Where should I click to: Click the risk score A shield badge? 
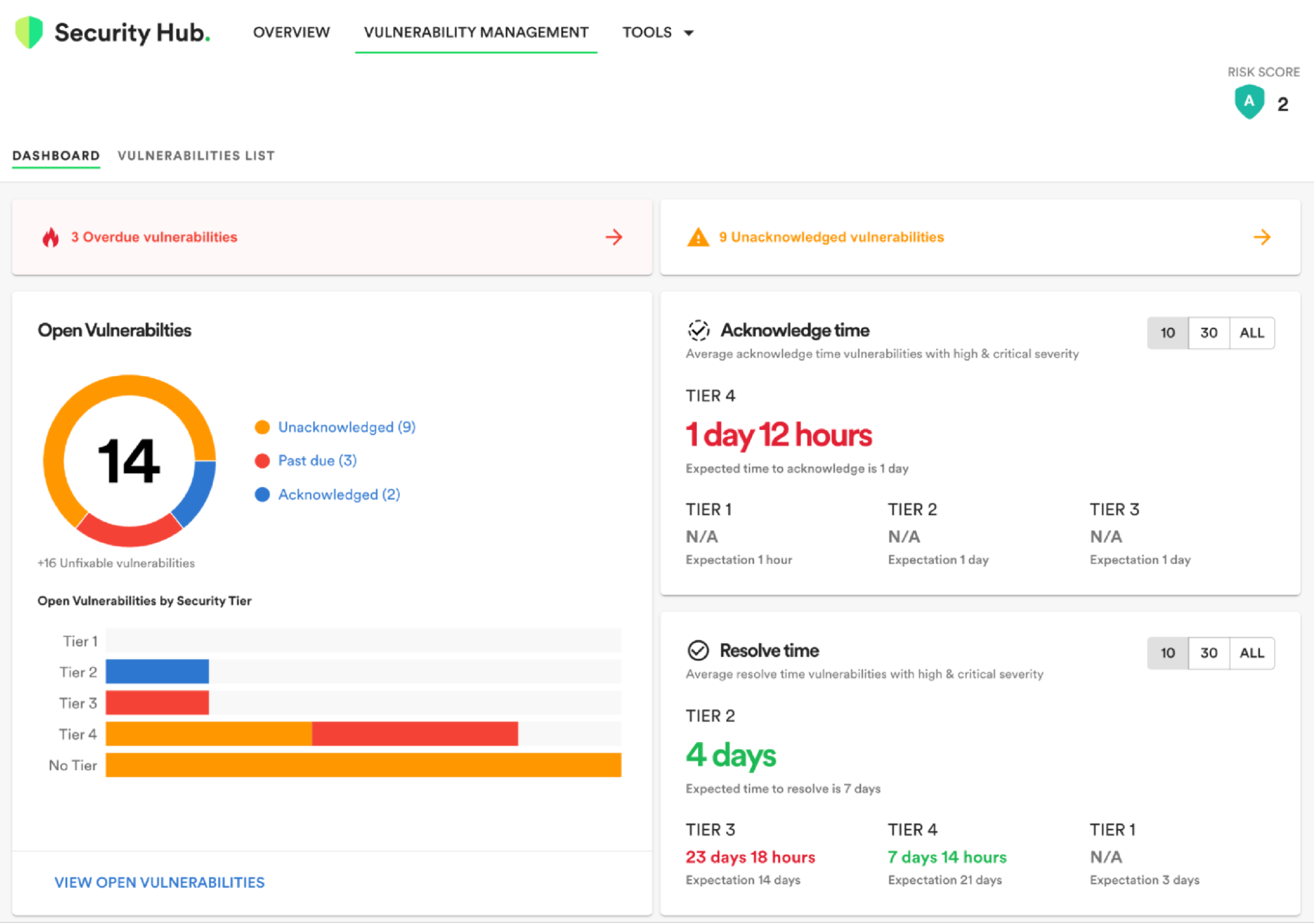pos(1249,103)
